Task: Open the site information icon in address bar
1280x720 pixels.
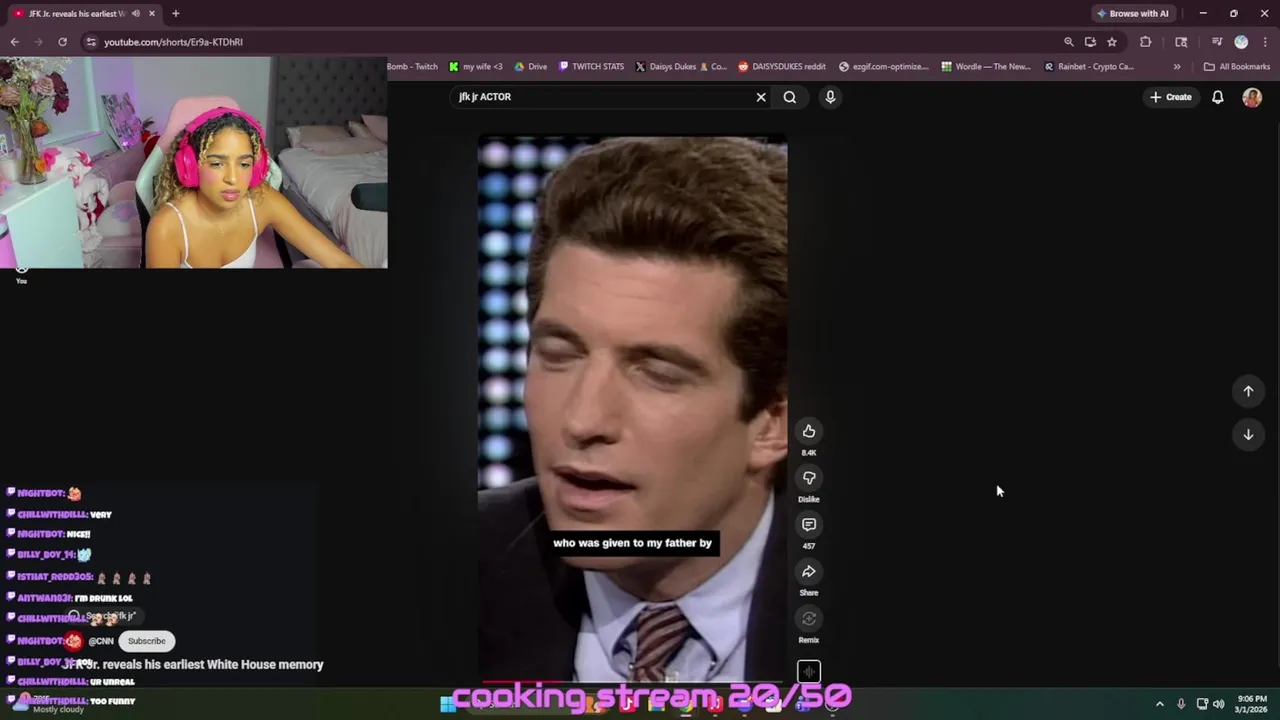Action: pyautogui.click(x=91, y=42)
